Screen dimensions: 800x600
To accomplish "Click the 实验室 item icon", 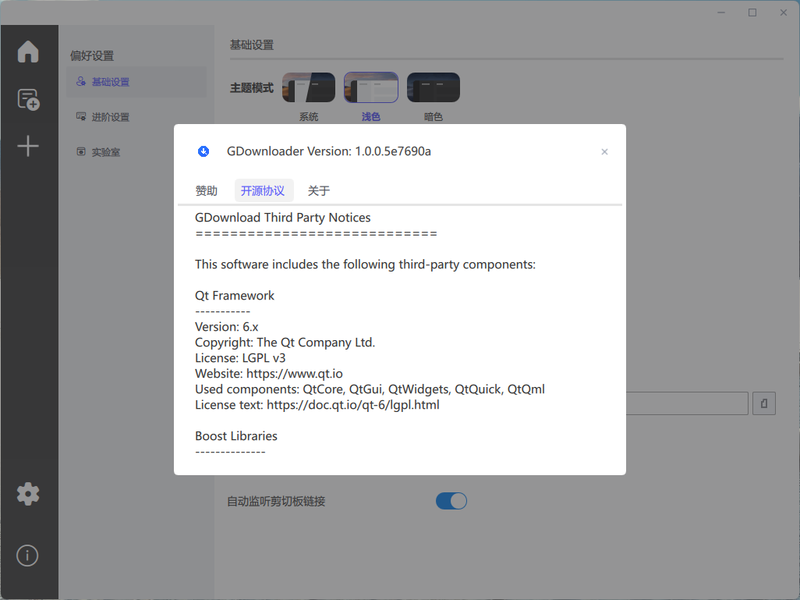I will [81, 152].
